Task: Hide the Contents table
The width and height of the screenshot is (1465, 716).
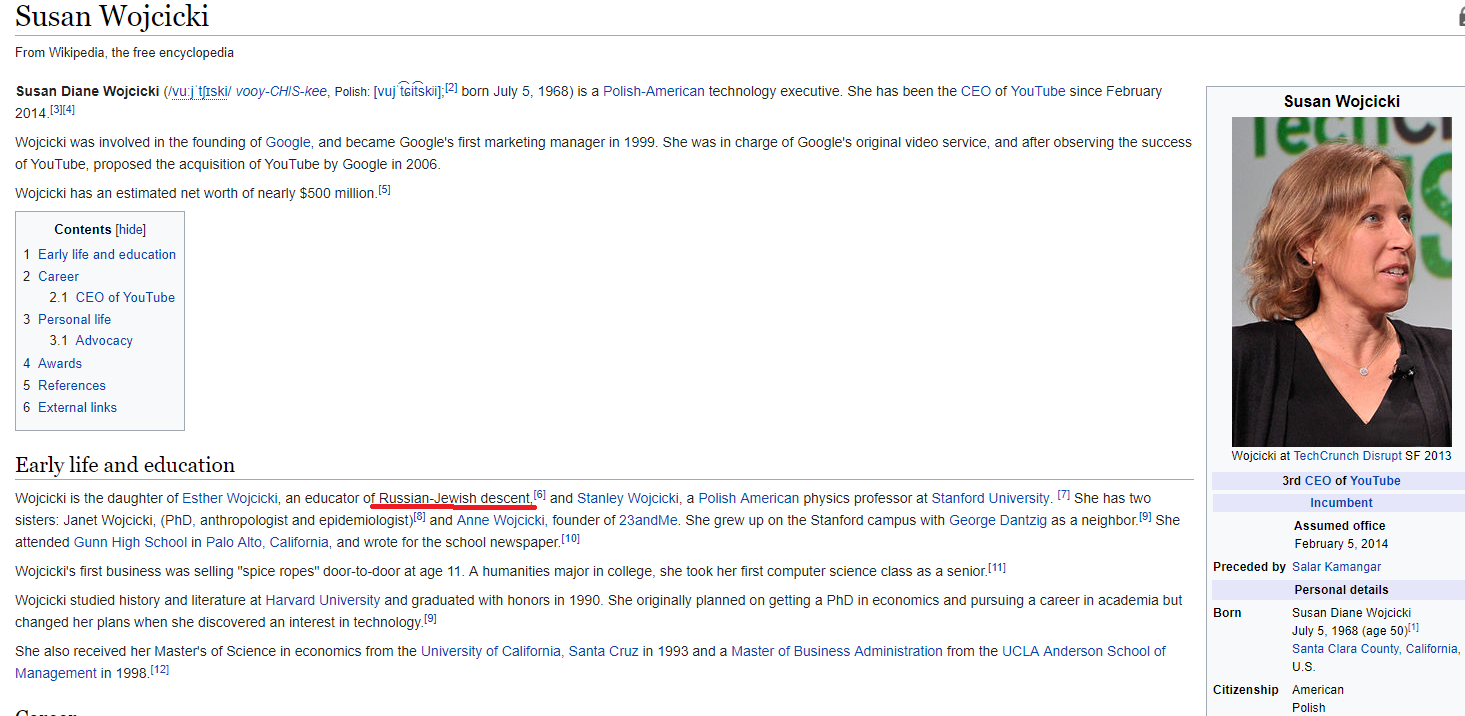Action: click(131, 230)
